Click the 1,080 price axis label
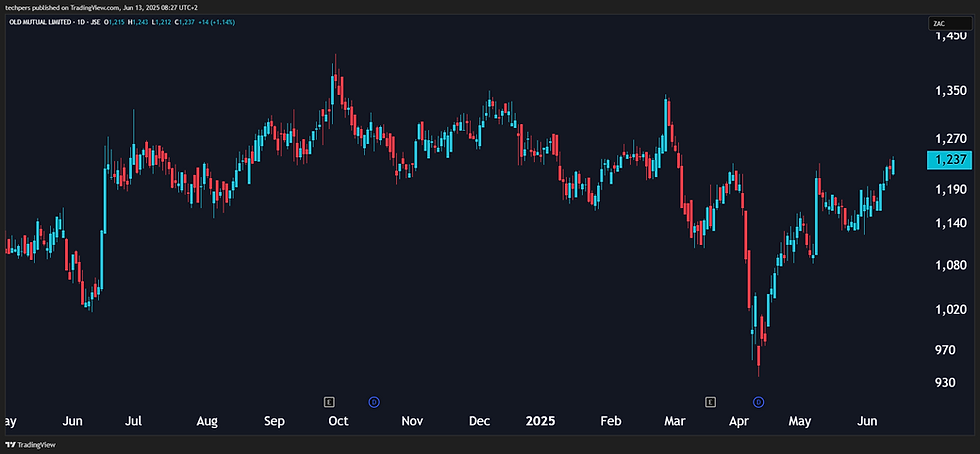The width and height of the screenshot is (980, 454). [951, 266]
